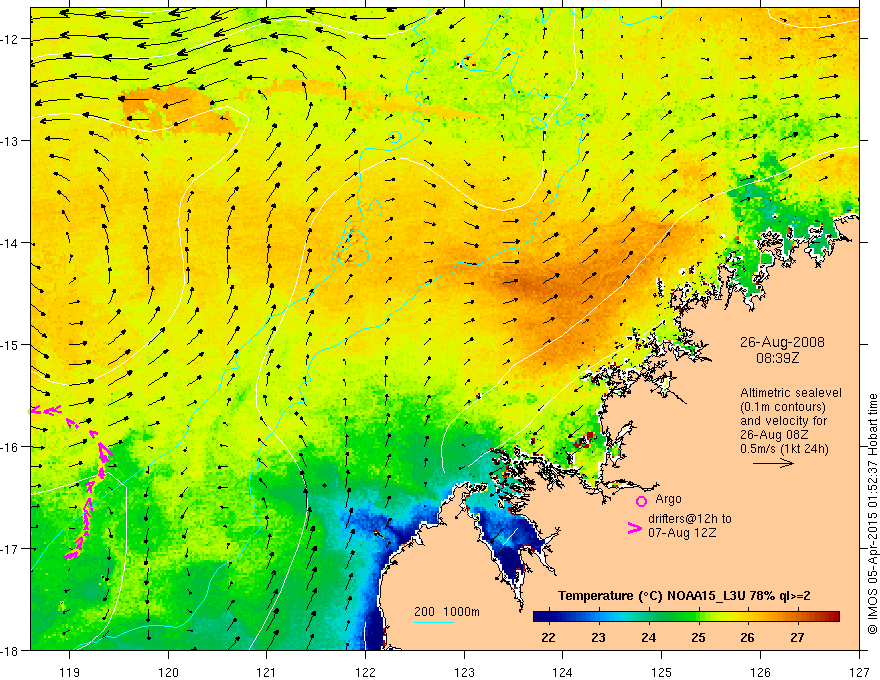Click the latitude axis label -12
This screenshot has height=680, width=880.
(x=11, y=39)
